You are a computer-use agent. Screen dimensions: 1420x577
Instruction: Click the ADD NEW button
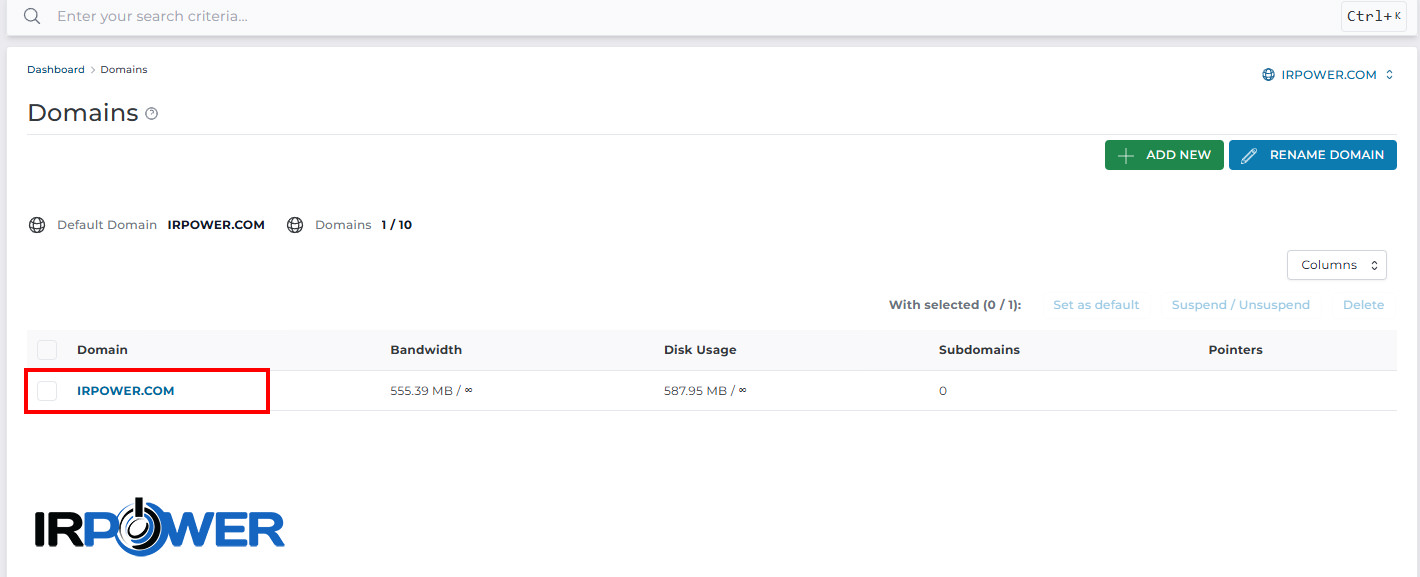click(x=1164, y=155)
